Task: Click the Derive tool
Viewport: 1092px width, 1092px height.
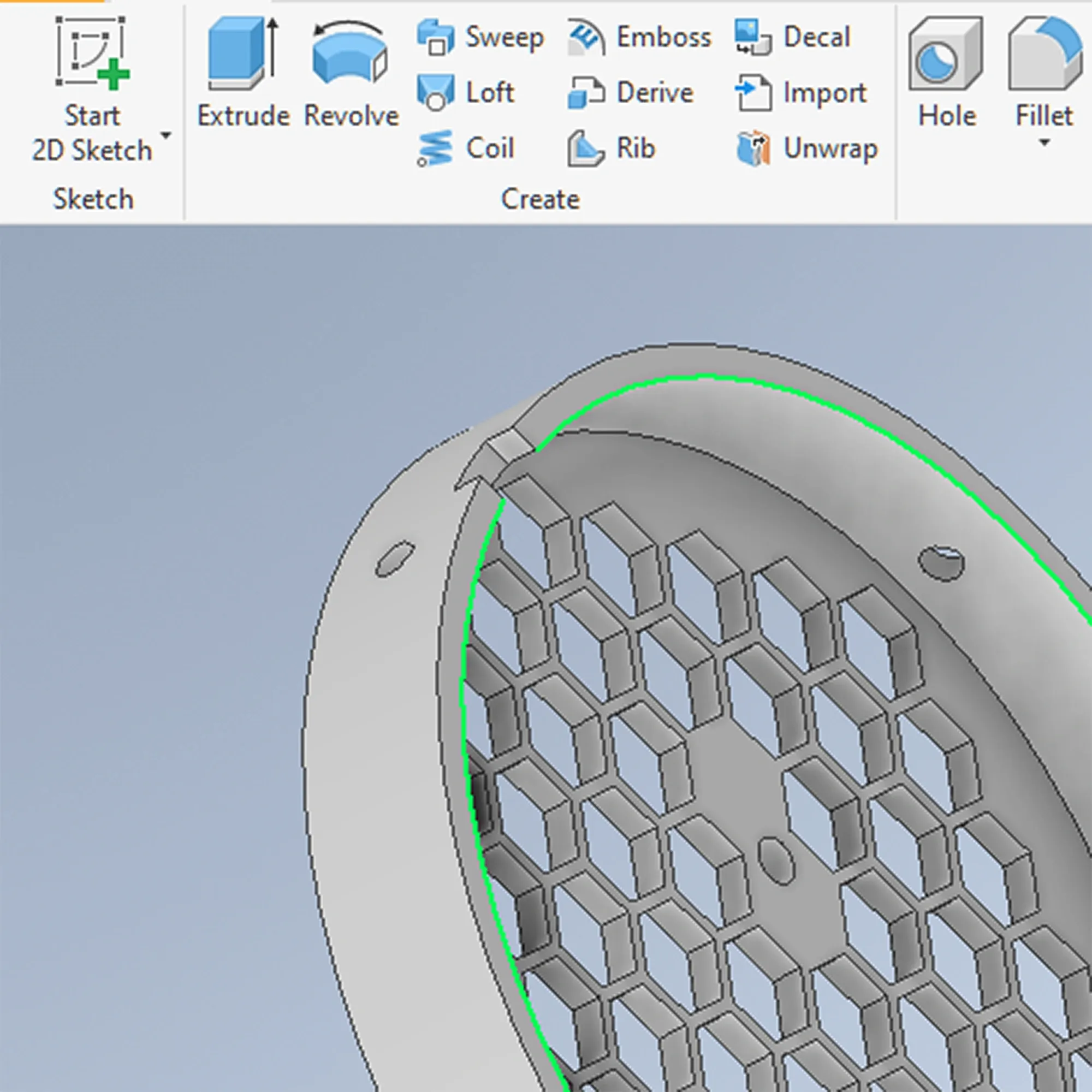Action: pos(630,92)
